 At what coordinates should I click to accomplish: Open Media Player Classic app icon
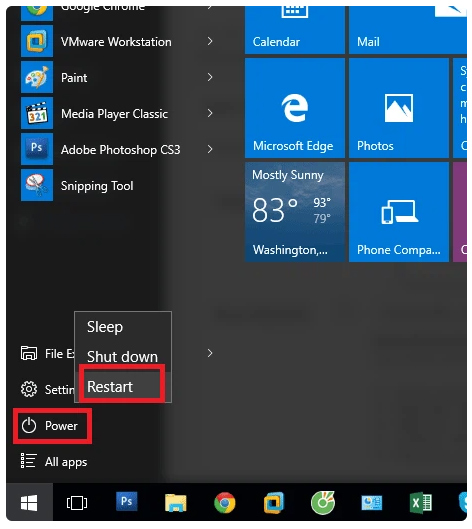pyautogui.click(x=37, y=113)
